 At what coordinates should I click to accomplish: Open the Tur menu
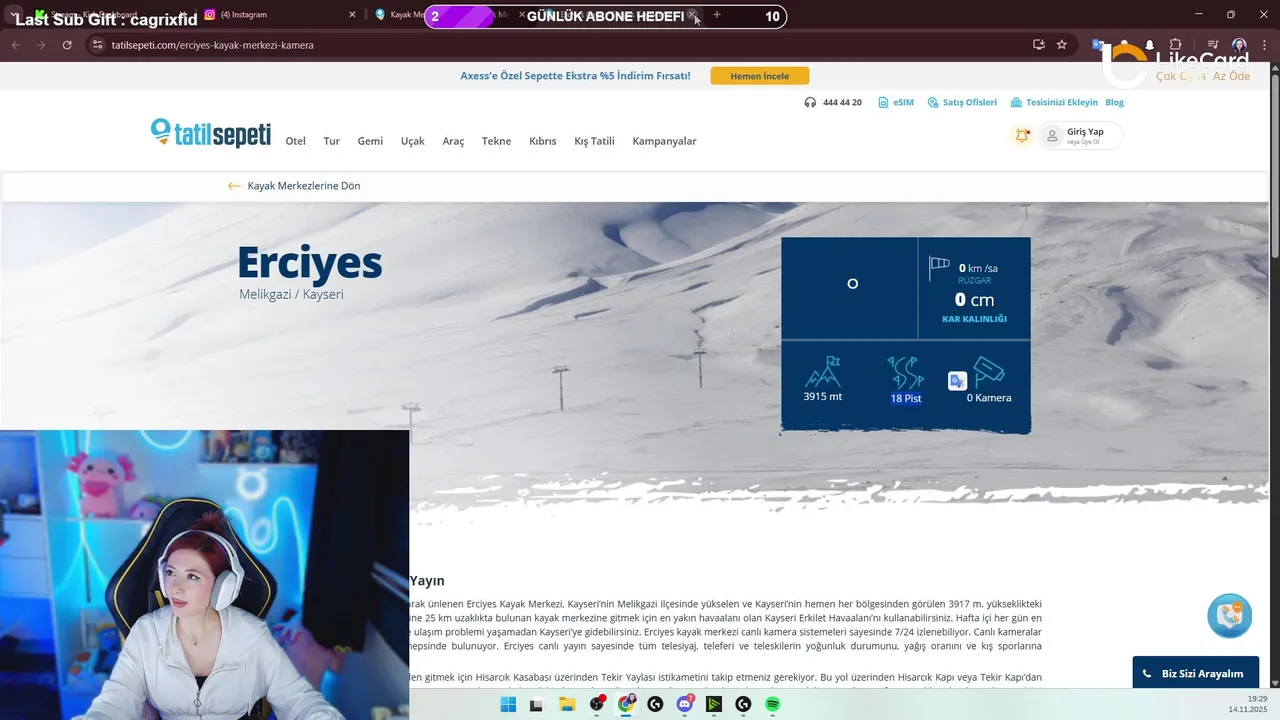tap(332, 141)
